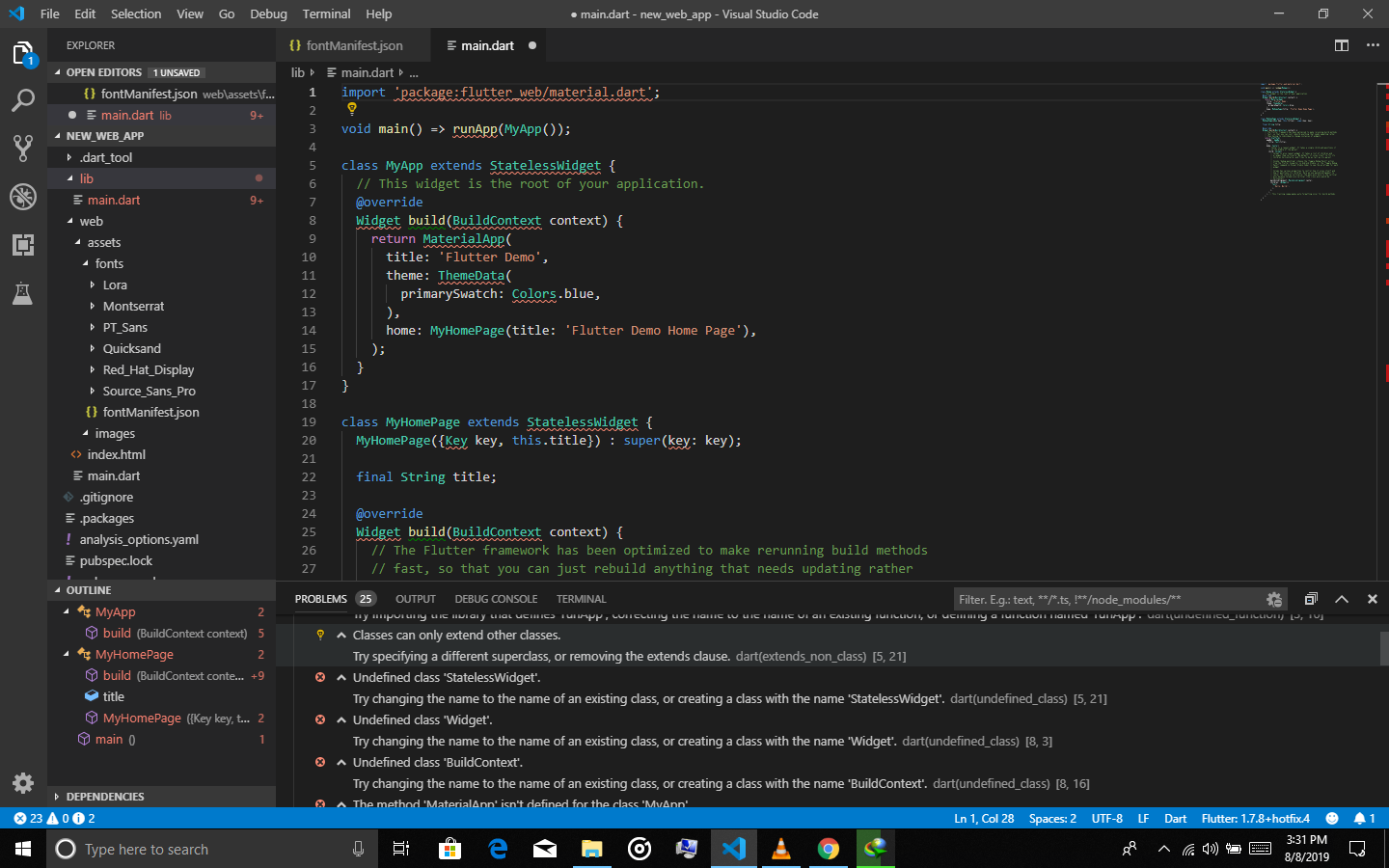
Task: Change language mode via Dart status item
Action: point(1175,818)
